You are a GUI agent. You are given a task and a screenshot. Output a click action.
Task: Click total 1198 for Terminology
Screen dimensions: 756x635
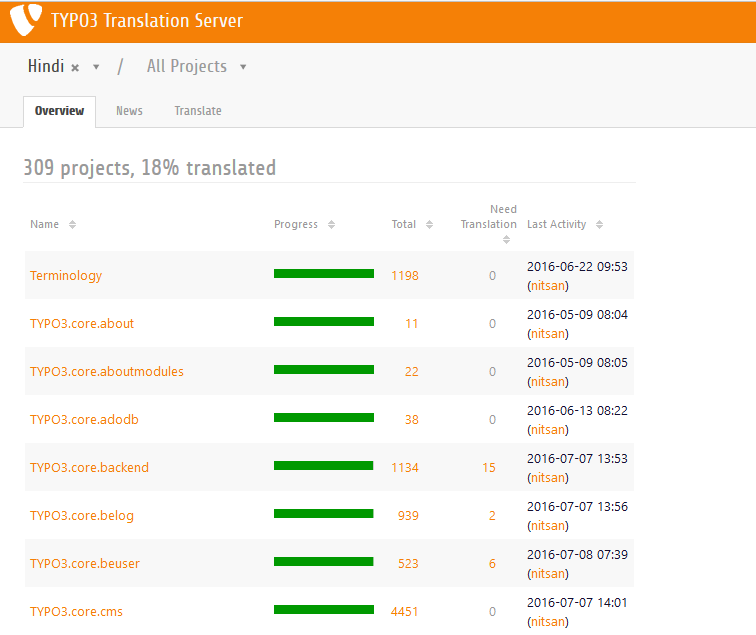pyautogui.click(x=405, y=276)
